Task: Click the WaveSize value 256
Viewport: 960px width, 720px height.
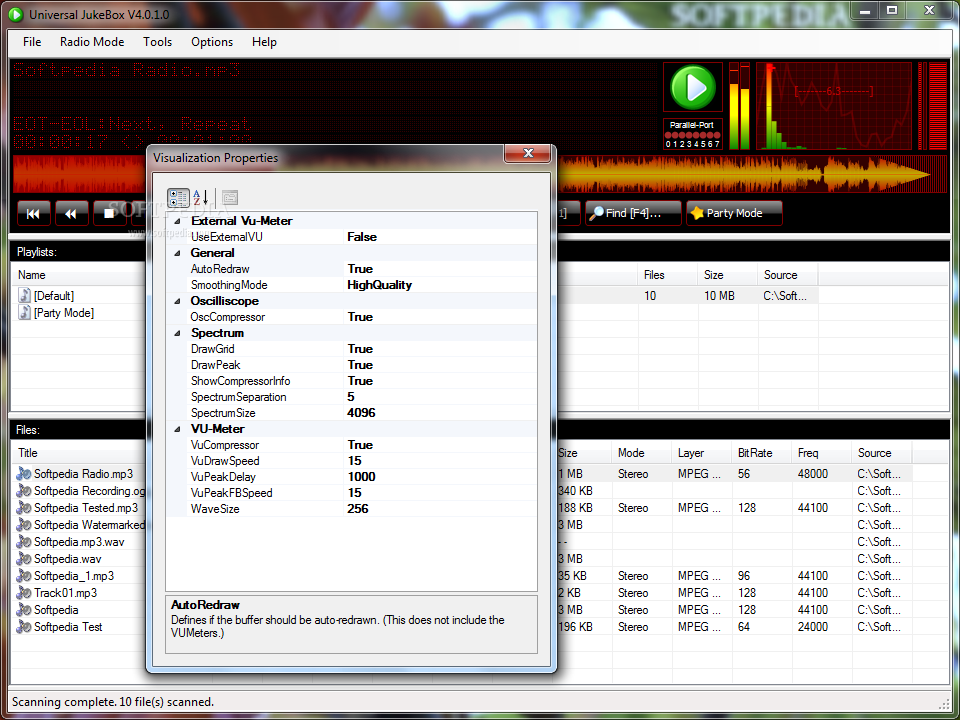Action: [358, 509]
